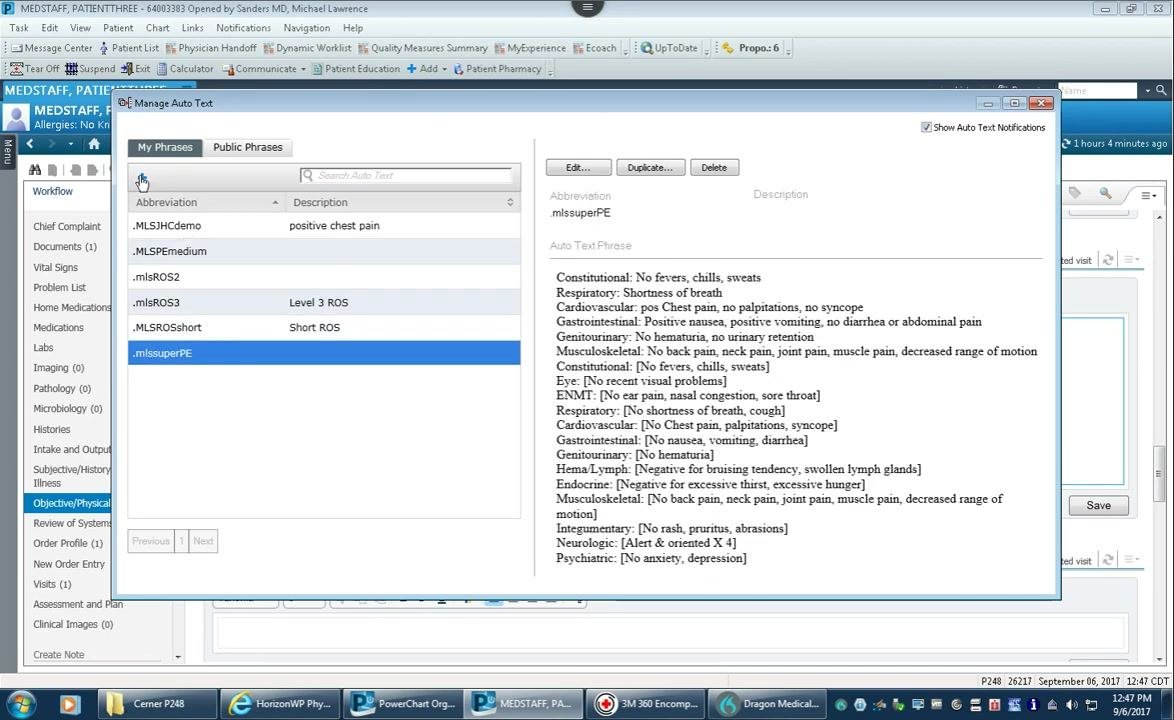
Task: Open Physician Handoff in the toolbar
Action: (210, 48)
